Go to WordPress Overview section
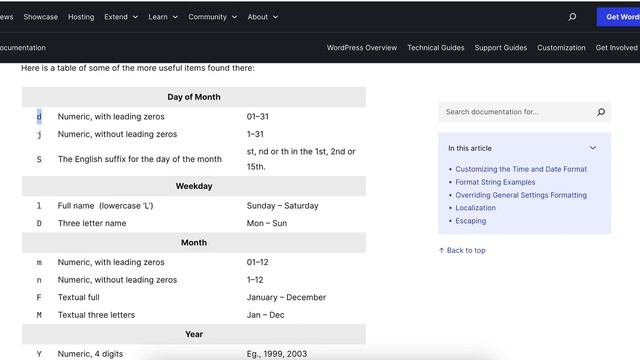 click(362, 48)
